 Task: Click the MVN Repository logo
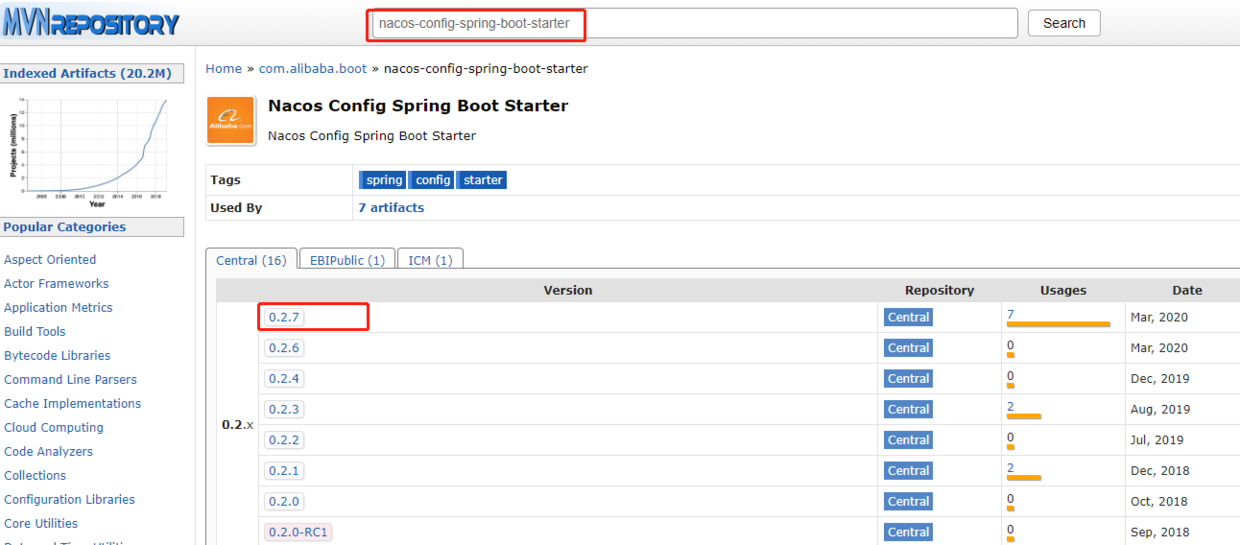click(x=92, y=21)
